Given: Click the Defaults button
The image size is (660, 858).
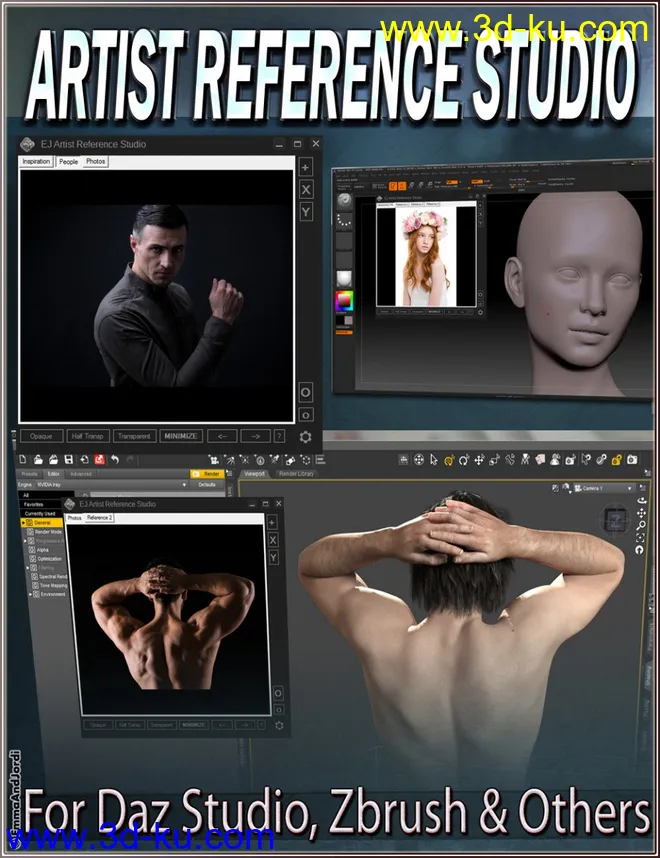Looking at the screenshot, I should tap(207, 485).
